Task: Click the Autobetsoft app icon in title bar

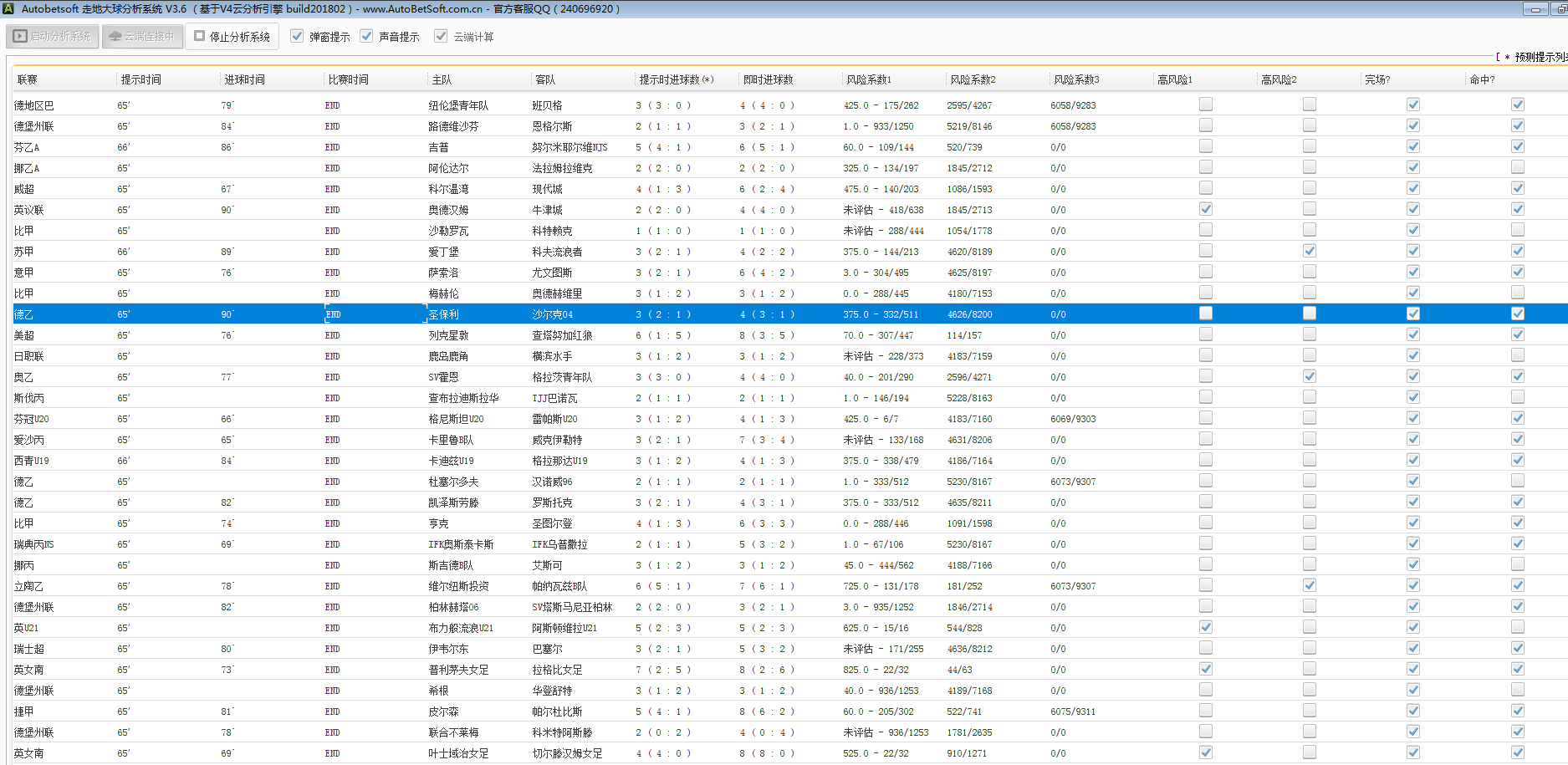Action: tap(8, 8)
